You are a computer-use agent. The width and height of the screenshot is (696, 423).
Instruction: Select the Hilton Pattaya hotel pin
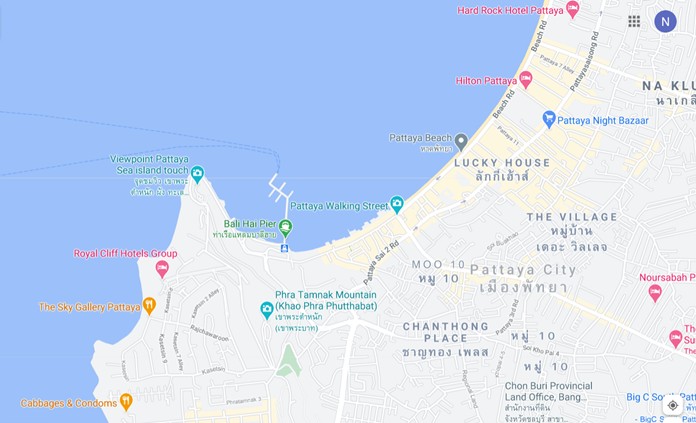click(526, 79)
